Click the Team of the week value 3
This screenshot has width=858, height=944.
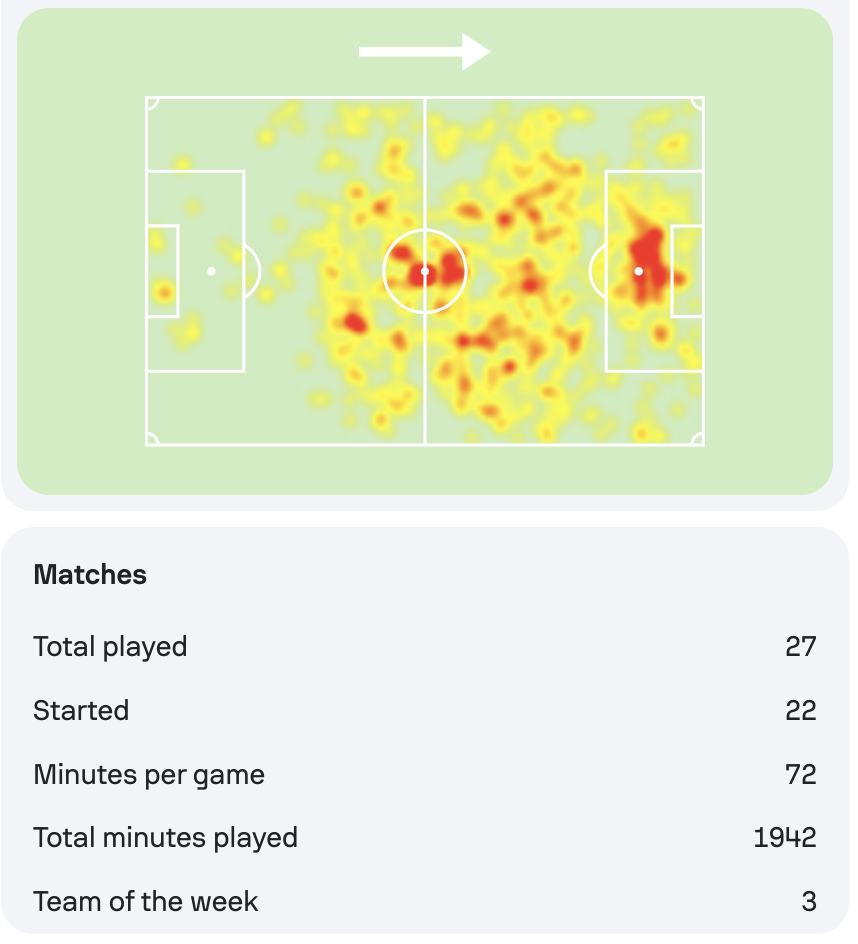[x=809, y=902]
